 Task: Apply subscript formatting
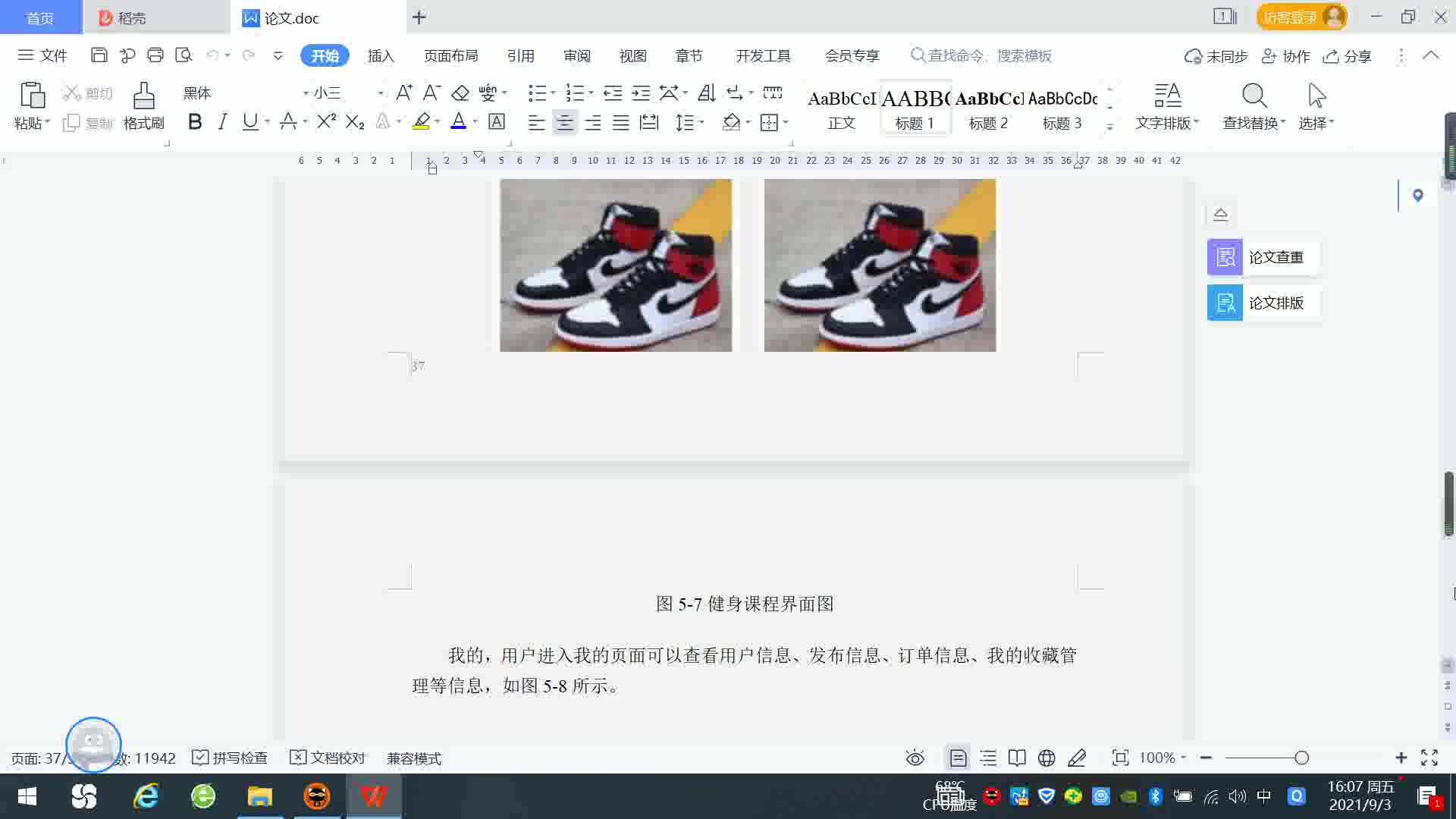tap(355, 121)
